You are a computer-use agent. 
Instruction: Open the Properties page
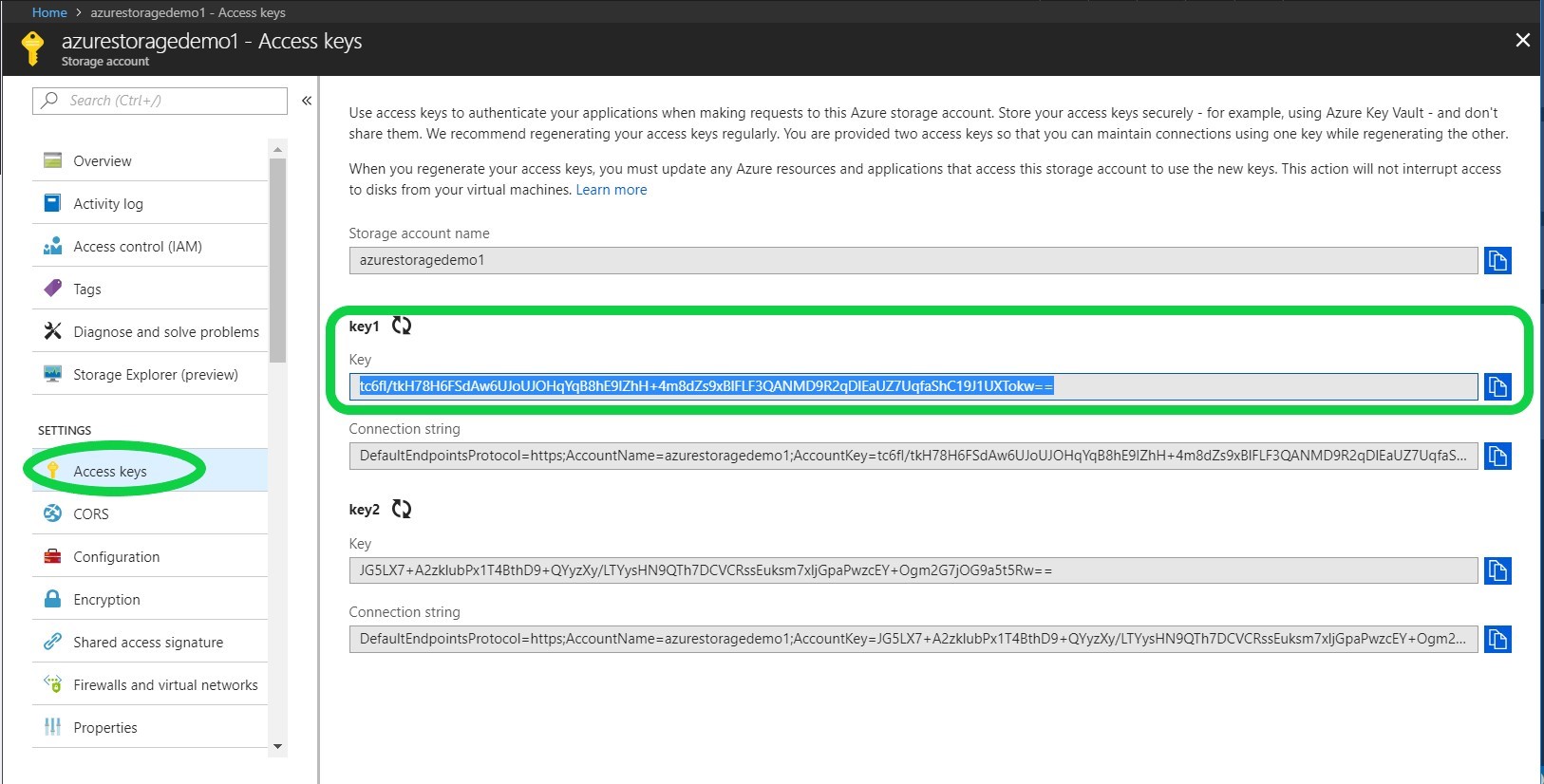tap(150, 727)
